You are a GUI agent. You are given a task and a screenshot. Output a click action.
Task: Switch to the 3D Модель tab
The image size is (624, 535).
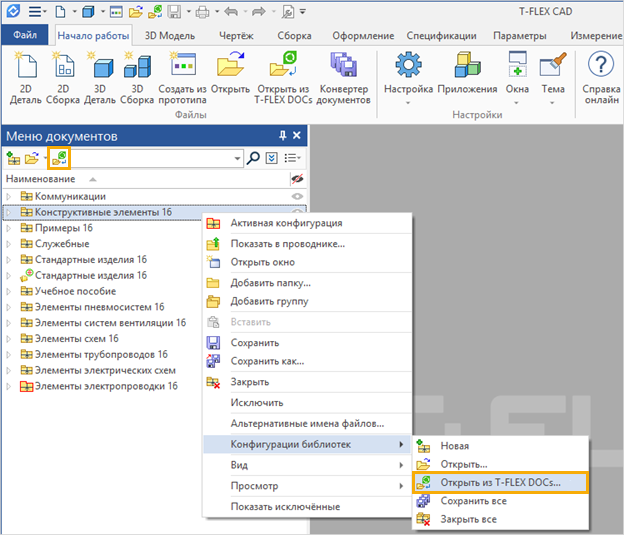172,35
